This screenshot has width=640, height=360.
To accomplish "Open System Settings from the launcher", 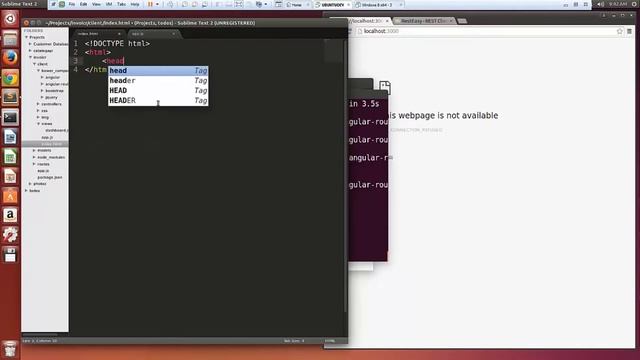I will tap(10, 235).
